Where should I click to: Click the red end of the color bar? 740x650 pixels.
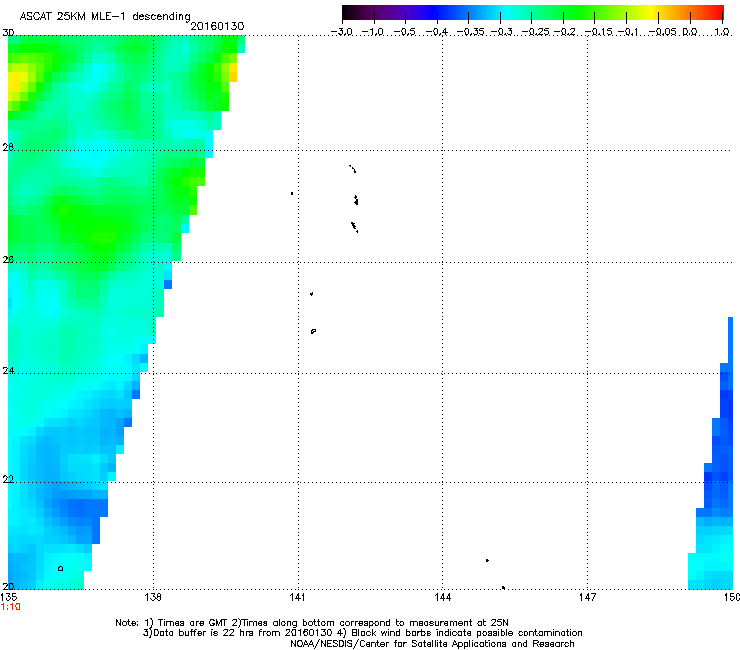718,13
